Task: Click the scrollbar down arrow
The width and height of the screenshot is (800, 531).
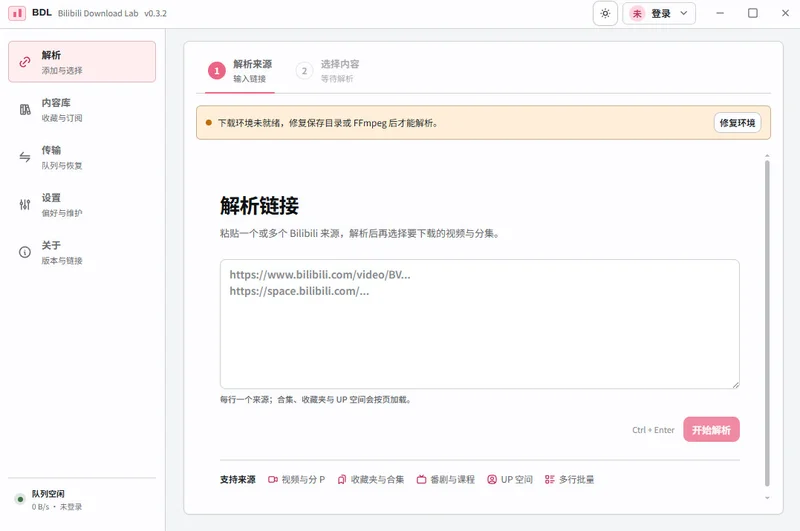Action: (767, 498)
